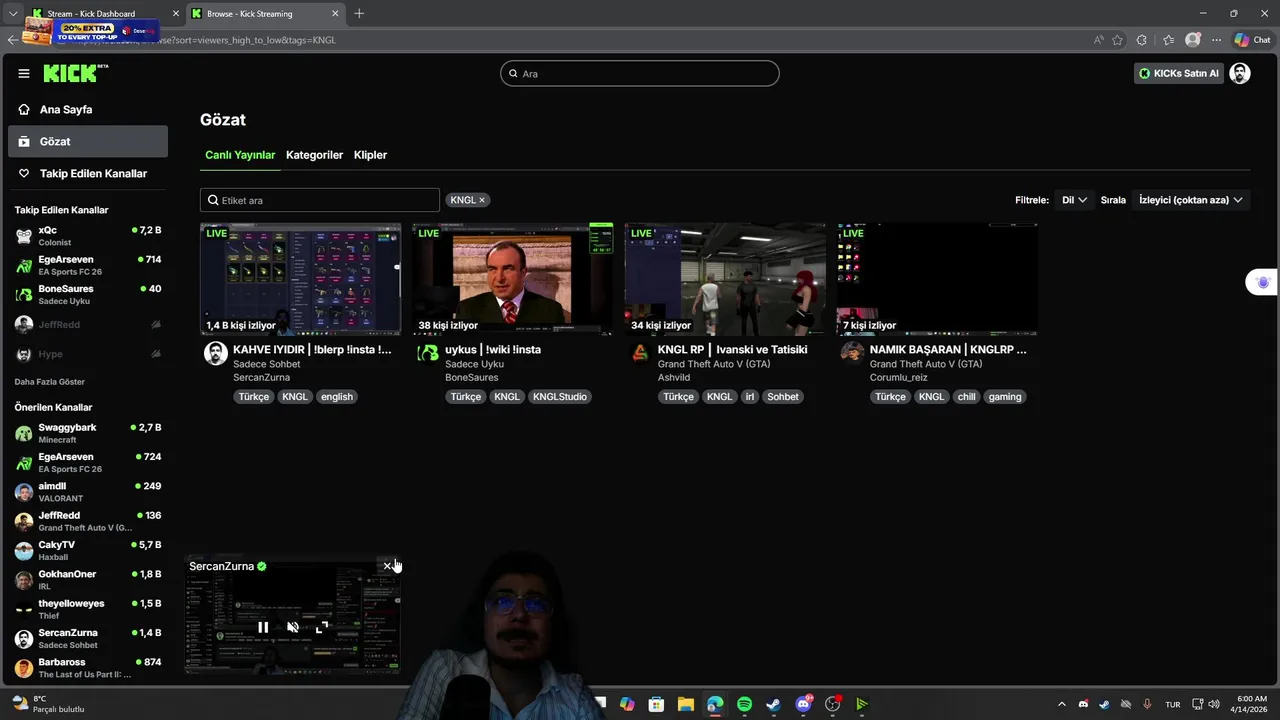This screenshot has height=720, width=1280.
Task: Open the browser tab list dropdown arrow
Action: 13,13
